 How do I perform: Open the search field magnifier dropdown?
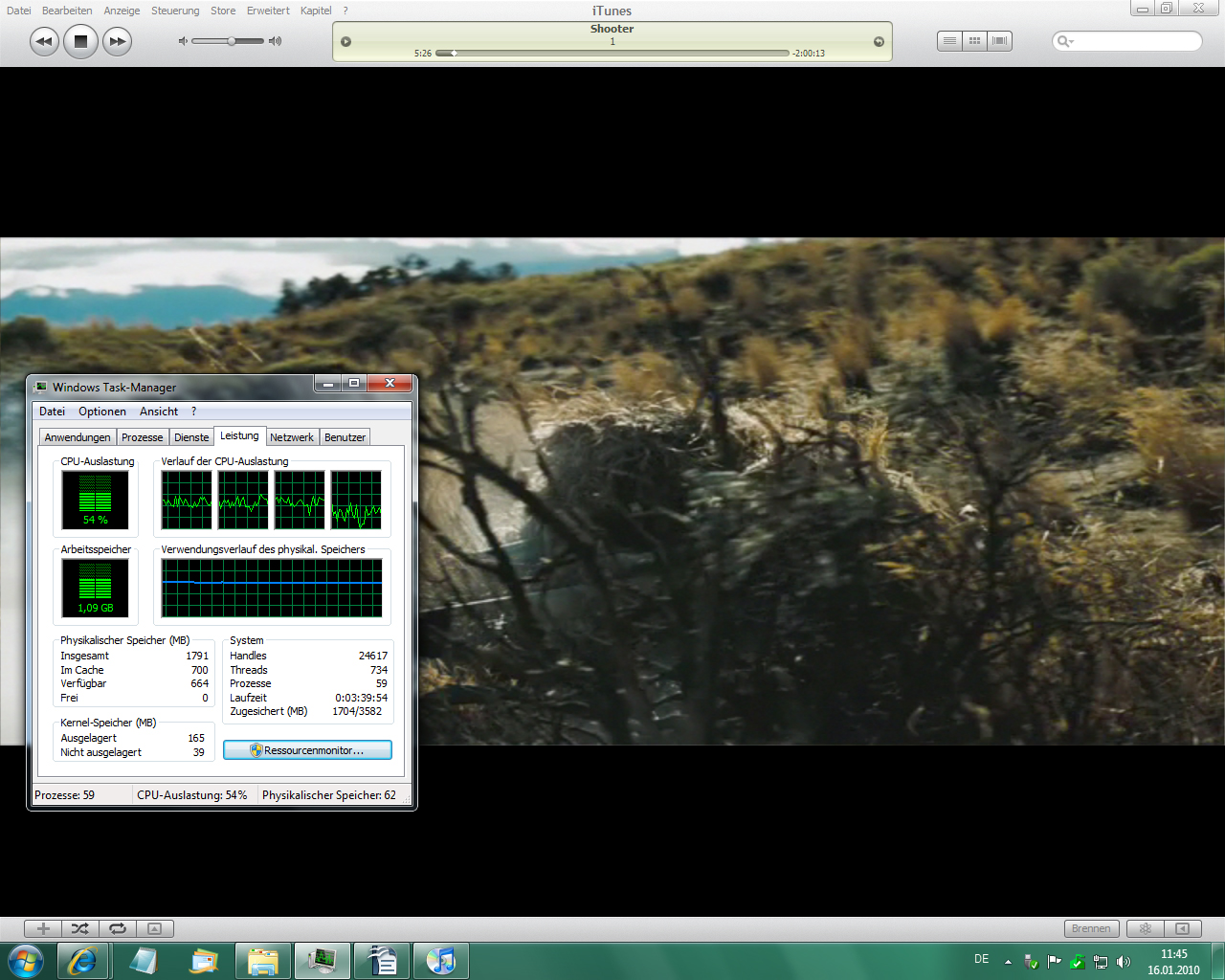1065,41
